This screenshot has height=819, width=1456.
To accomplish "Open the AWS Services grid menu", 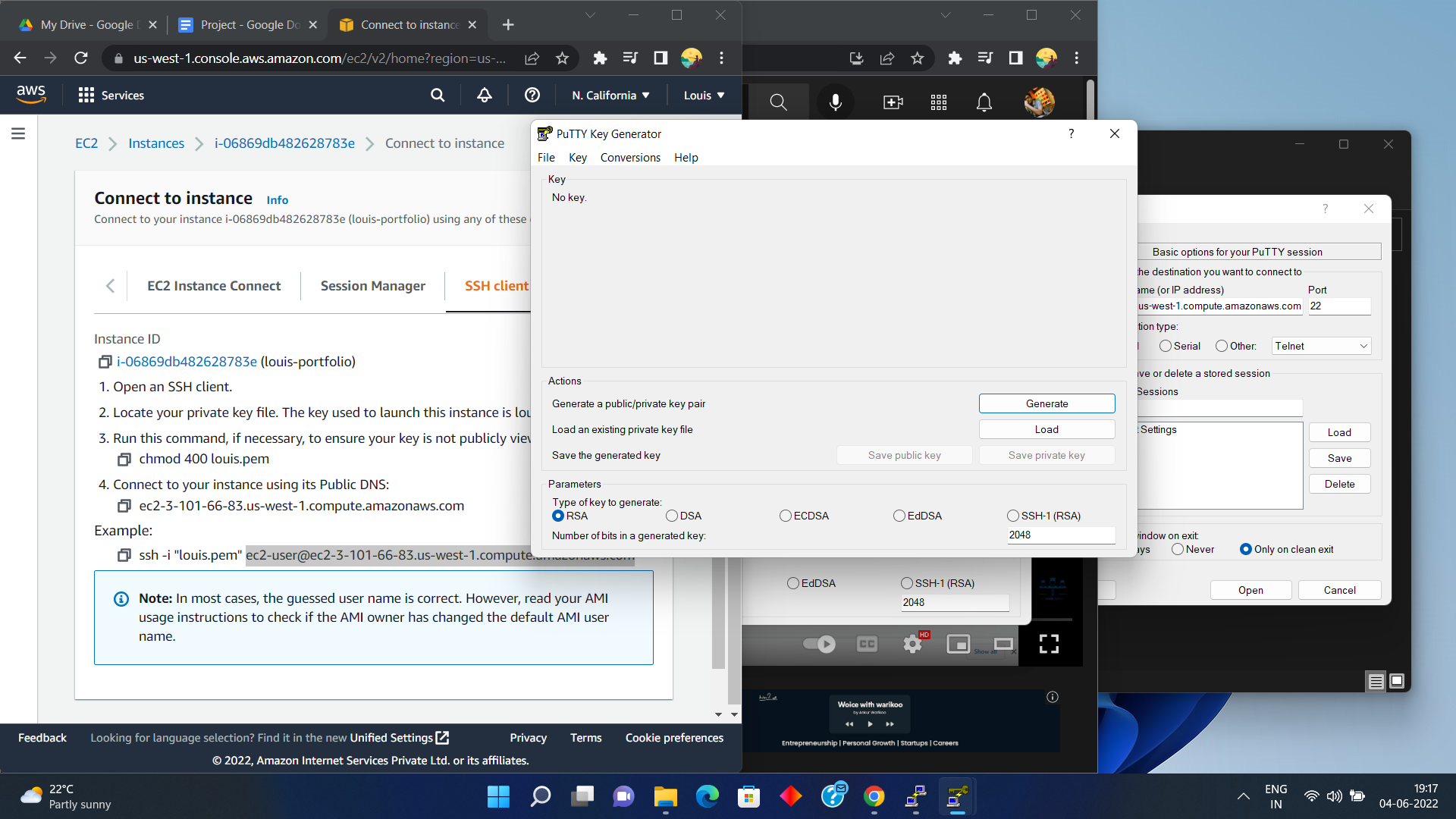I will pos(86,95).
